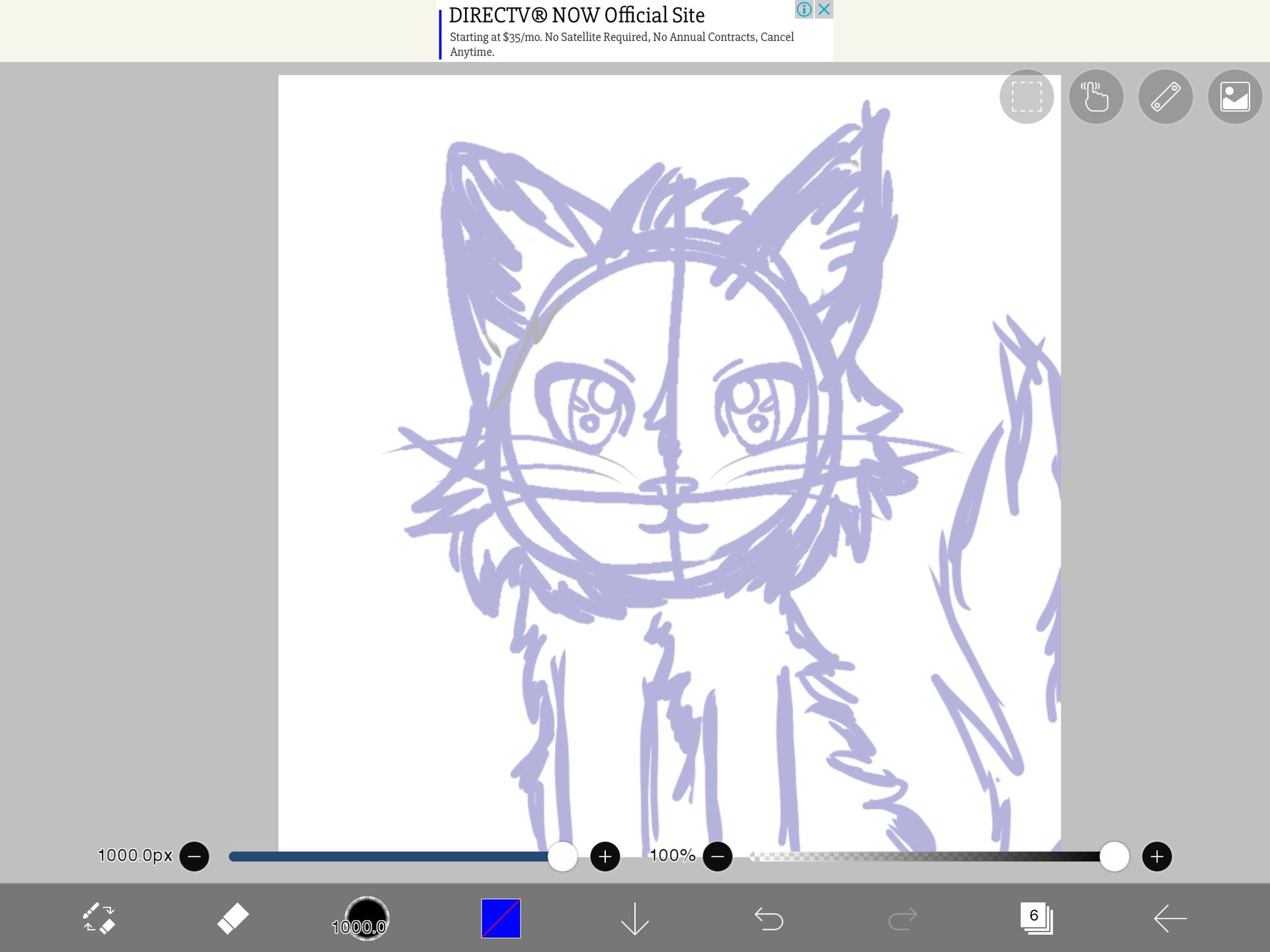The image size is (1270, 952).
Task: Open the stabilizer hand gesture tool
Action: (1096, 97)
